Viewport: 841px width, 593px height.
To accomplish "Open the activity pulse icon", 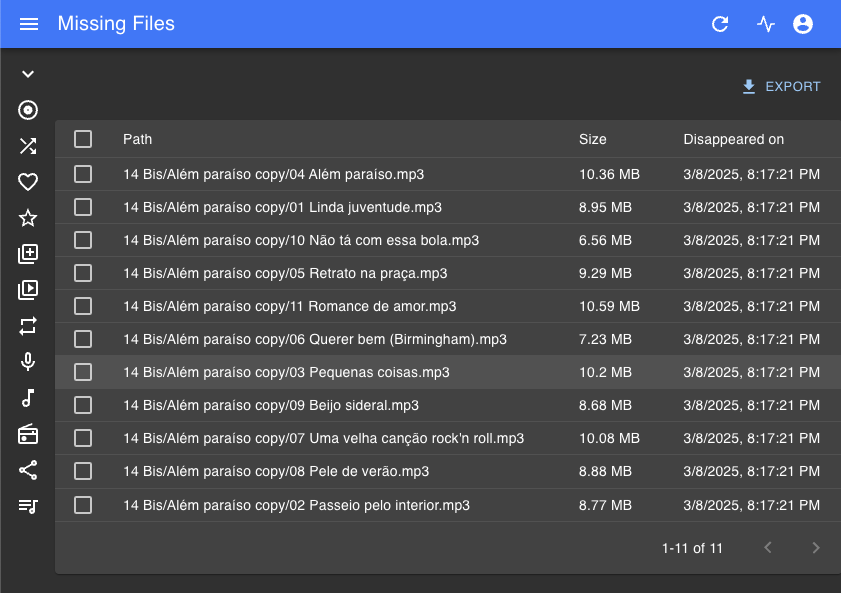I will [765, 24].
